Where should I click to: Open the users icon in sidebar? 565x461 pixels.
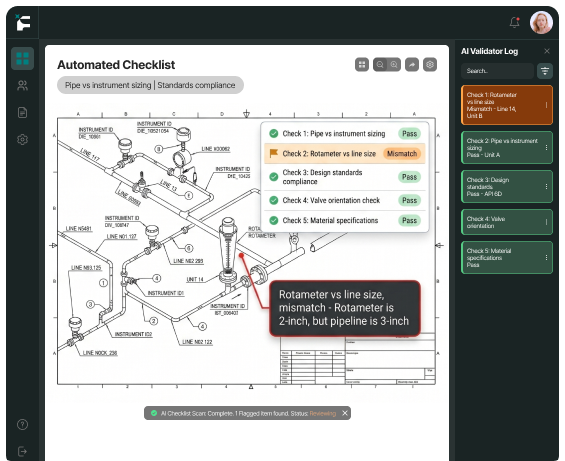tap(22, 86)
